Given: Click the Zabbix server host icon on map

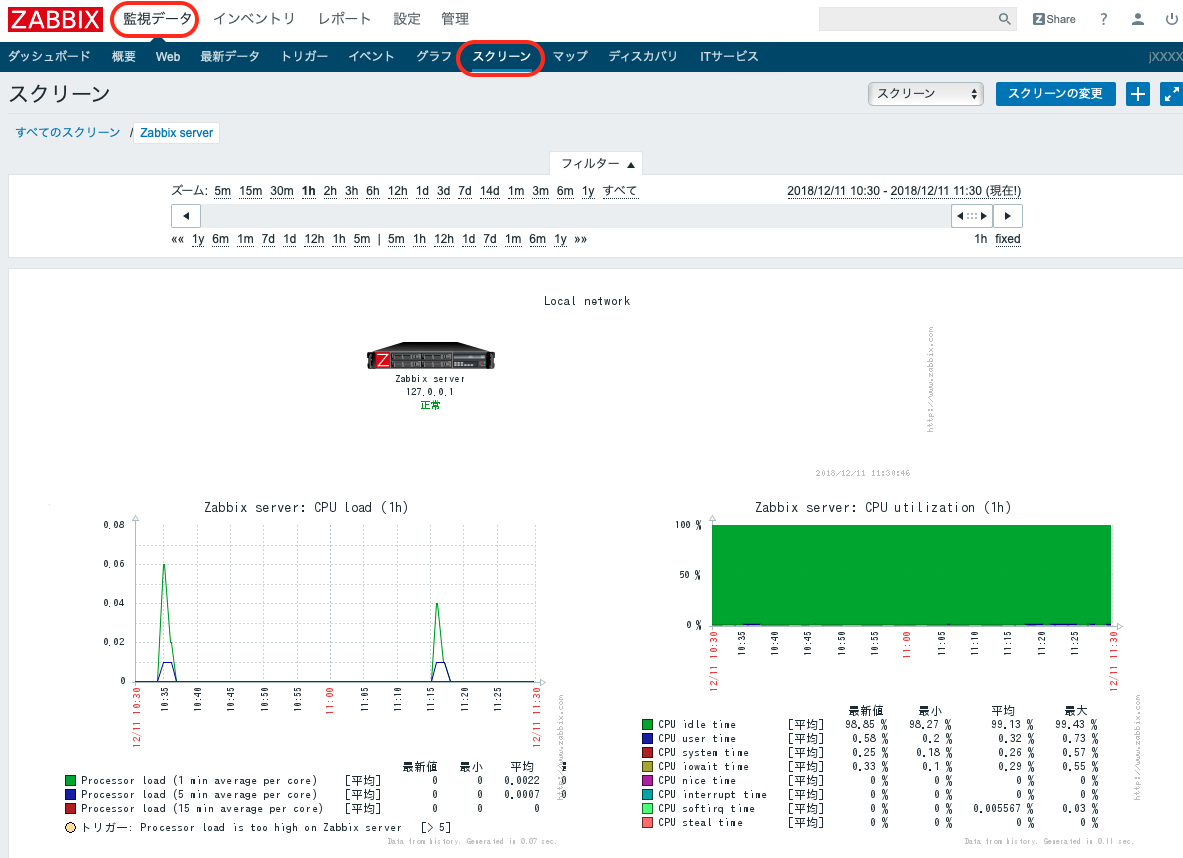Looking at the screenshot, I should [431, 358].
